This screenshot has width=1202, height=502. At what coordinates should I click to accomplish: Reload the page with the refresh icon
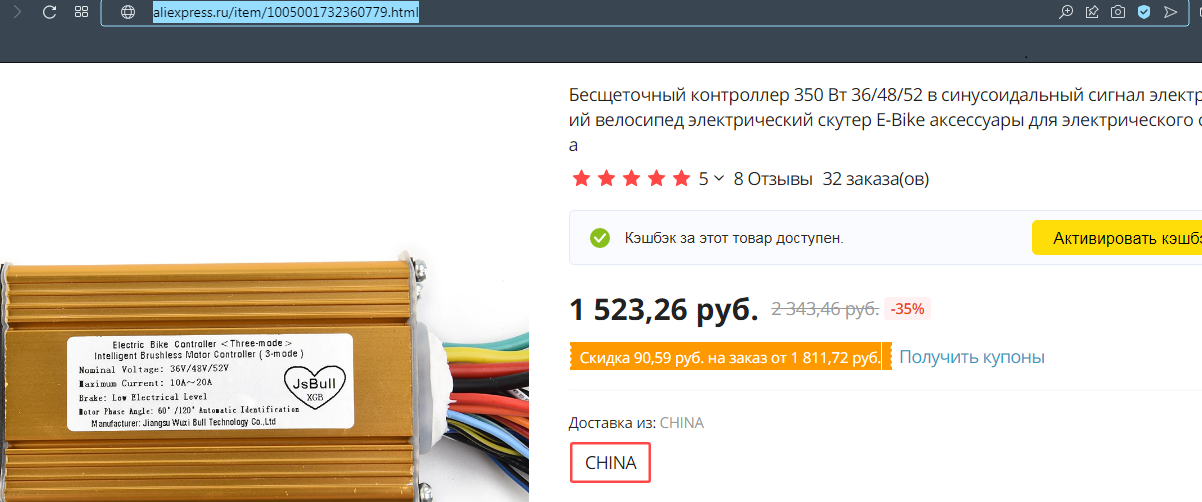click(x=49, y=12)
